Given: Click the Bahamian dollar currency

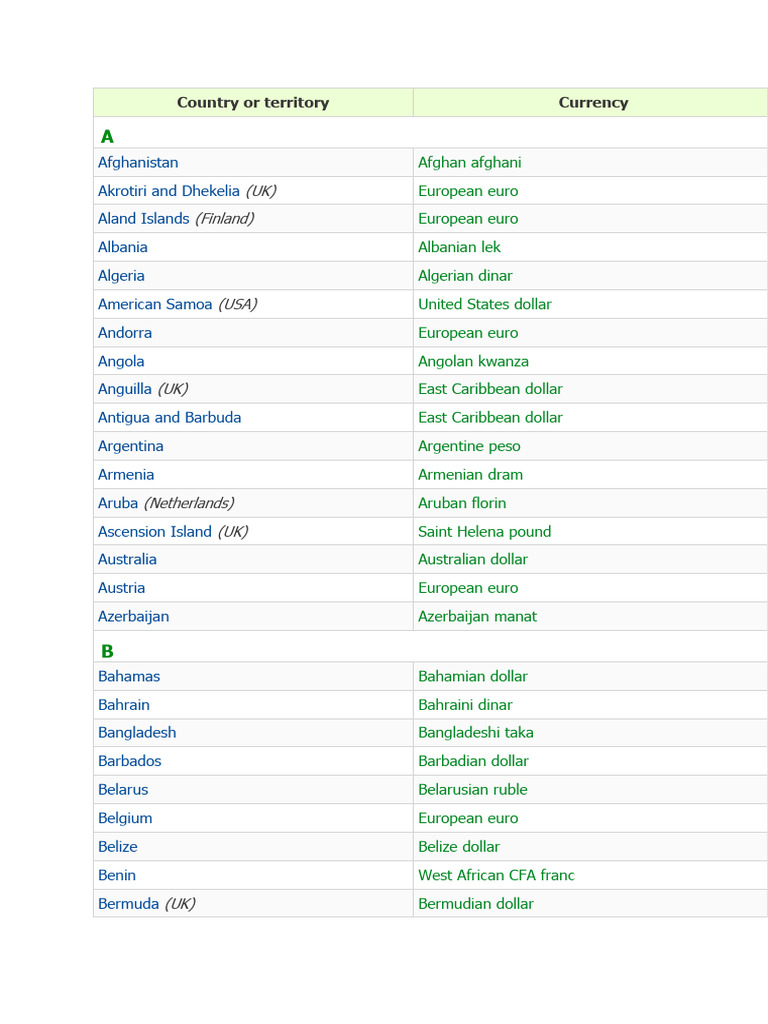Looking at the screenshot, I should (473, 677).
